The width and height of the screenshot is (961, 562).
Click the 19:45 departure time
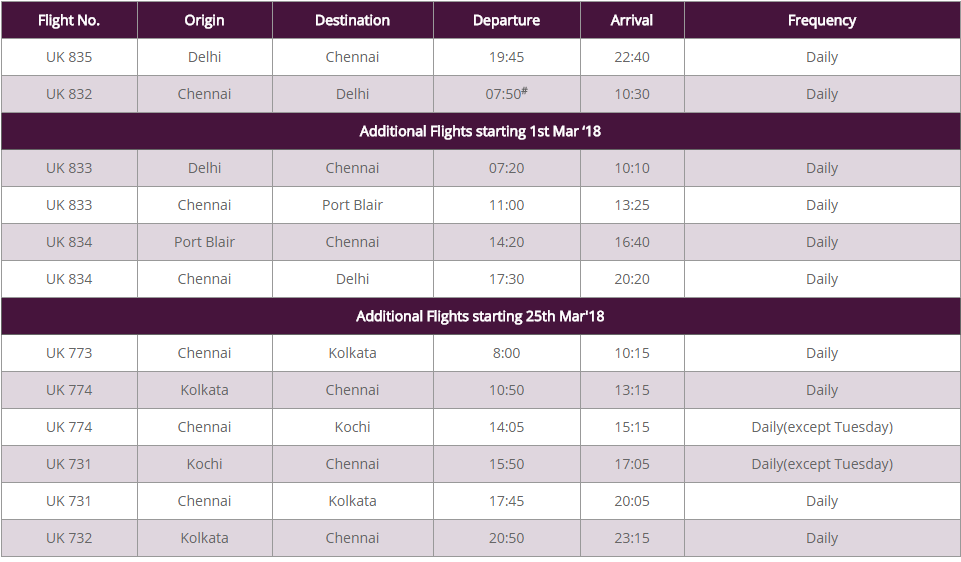(x=506, y=57)
